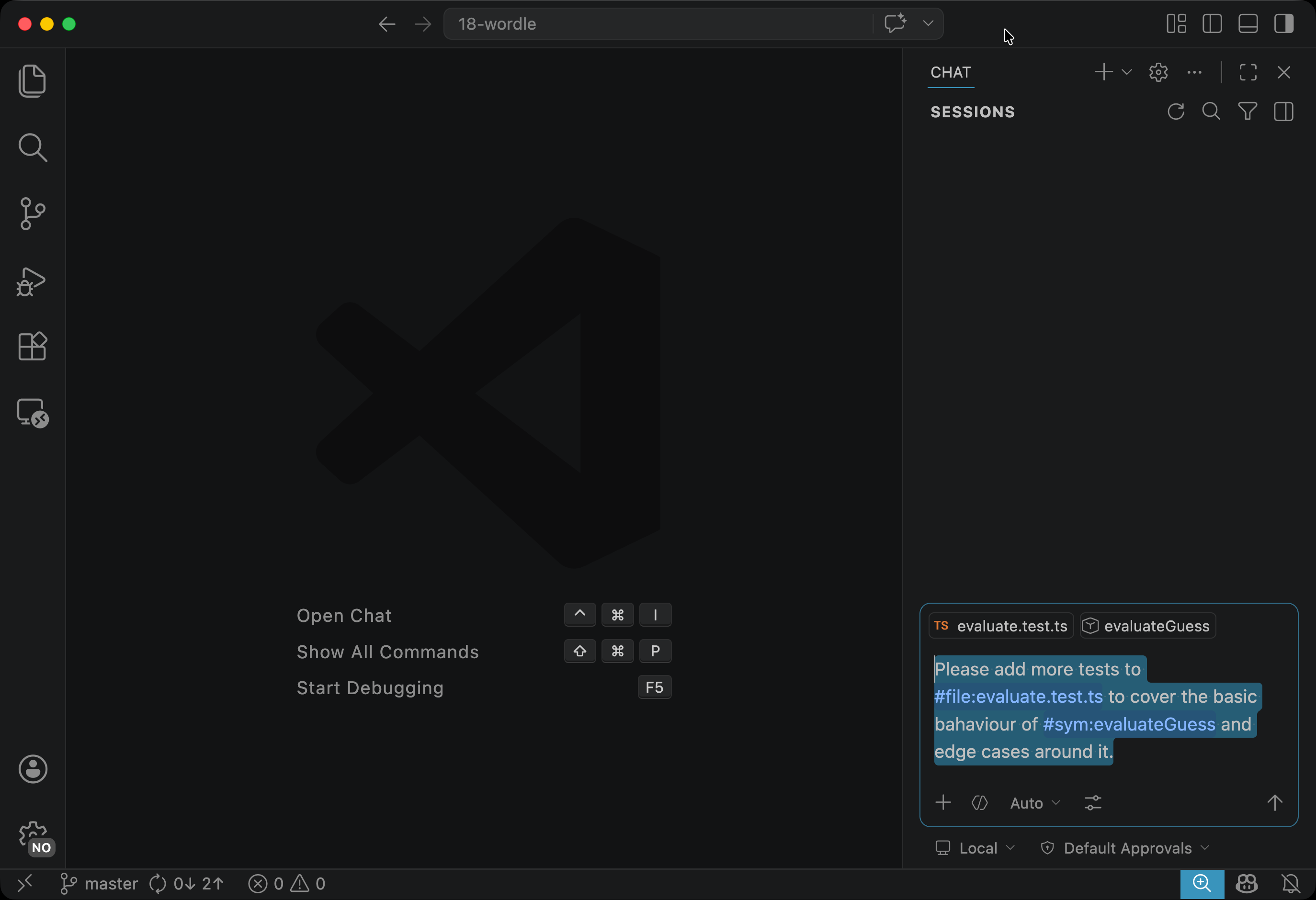Toggle the sessions side-by-side layout icon
This screenshot has height=900, width=1316.
pos(1283,112)
